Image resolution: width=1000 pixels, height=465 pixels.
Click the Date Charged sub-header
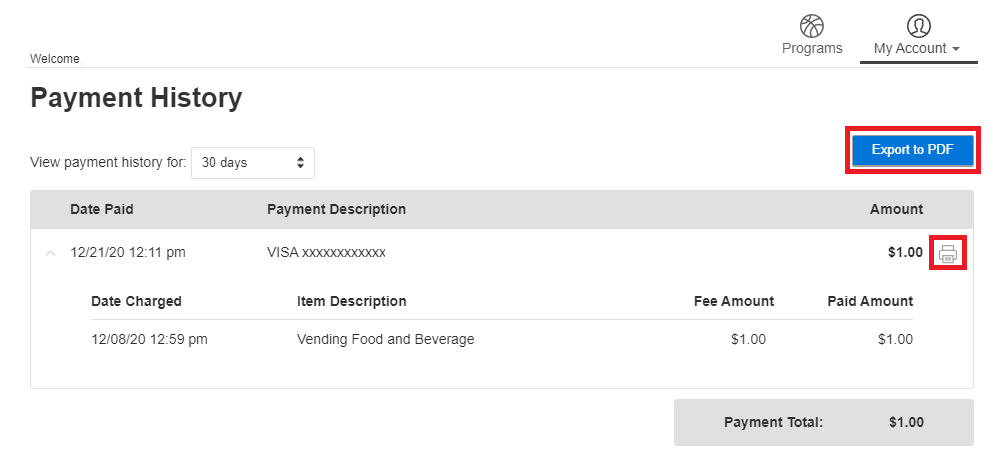click(136, 301)
